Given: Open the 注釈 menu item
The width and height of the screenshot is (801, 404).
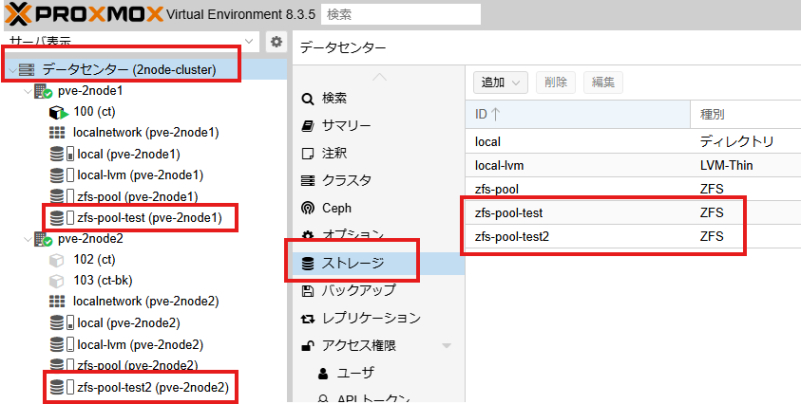Looking at the screenshot, I should point(335,153).
